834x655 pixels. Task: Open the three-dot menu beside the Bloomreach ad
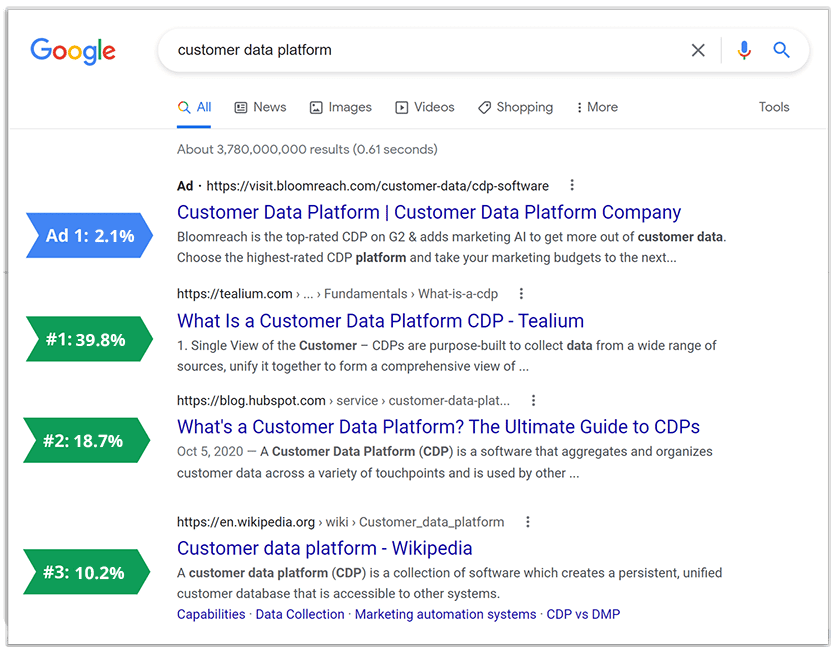pyautogui.click(x=572, y=185)
